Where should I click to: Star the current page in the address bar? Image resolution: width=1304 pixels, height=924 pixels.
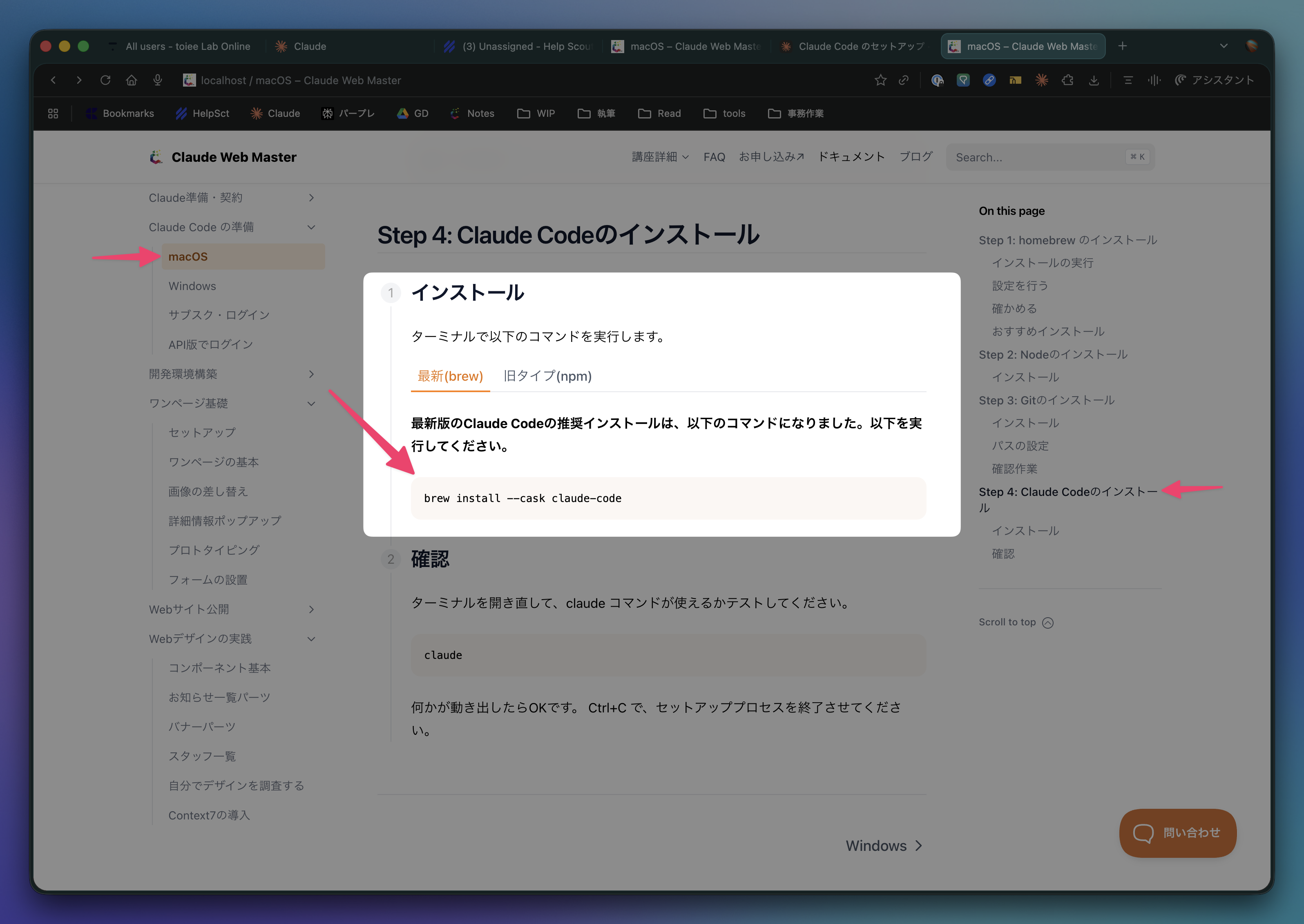[x=880, y=80]
